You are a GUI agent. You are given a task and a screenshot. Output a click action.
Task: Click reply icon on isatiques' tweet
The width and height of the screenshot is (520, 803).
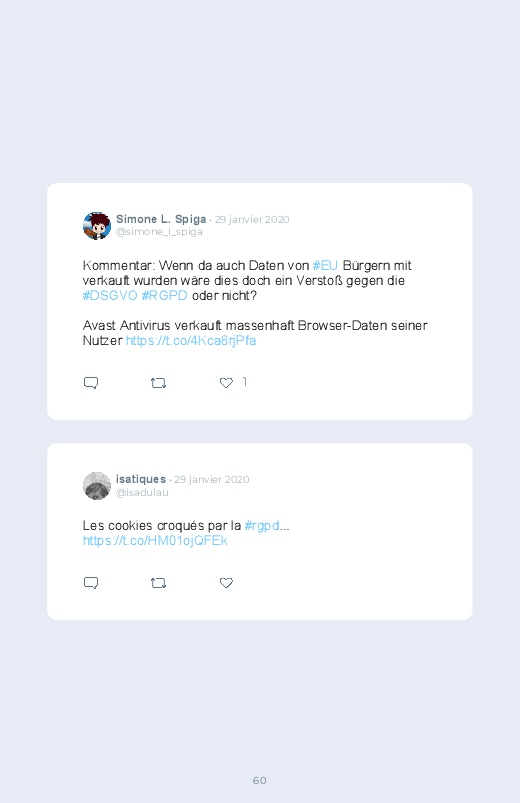(91, 583)
